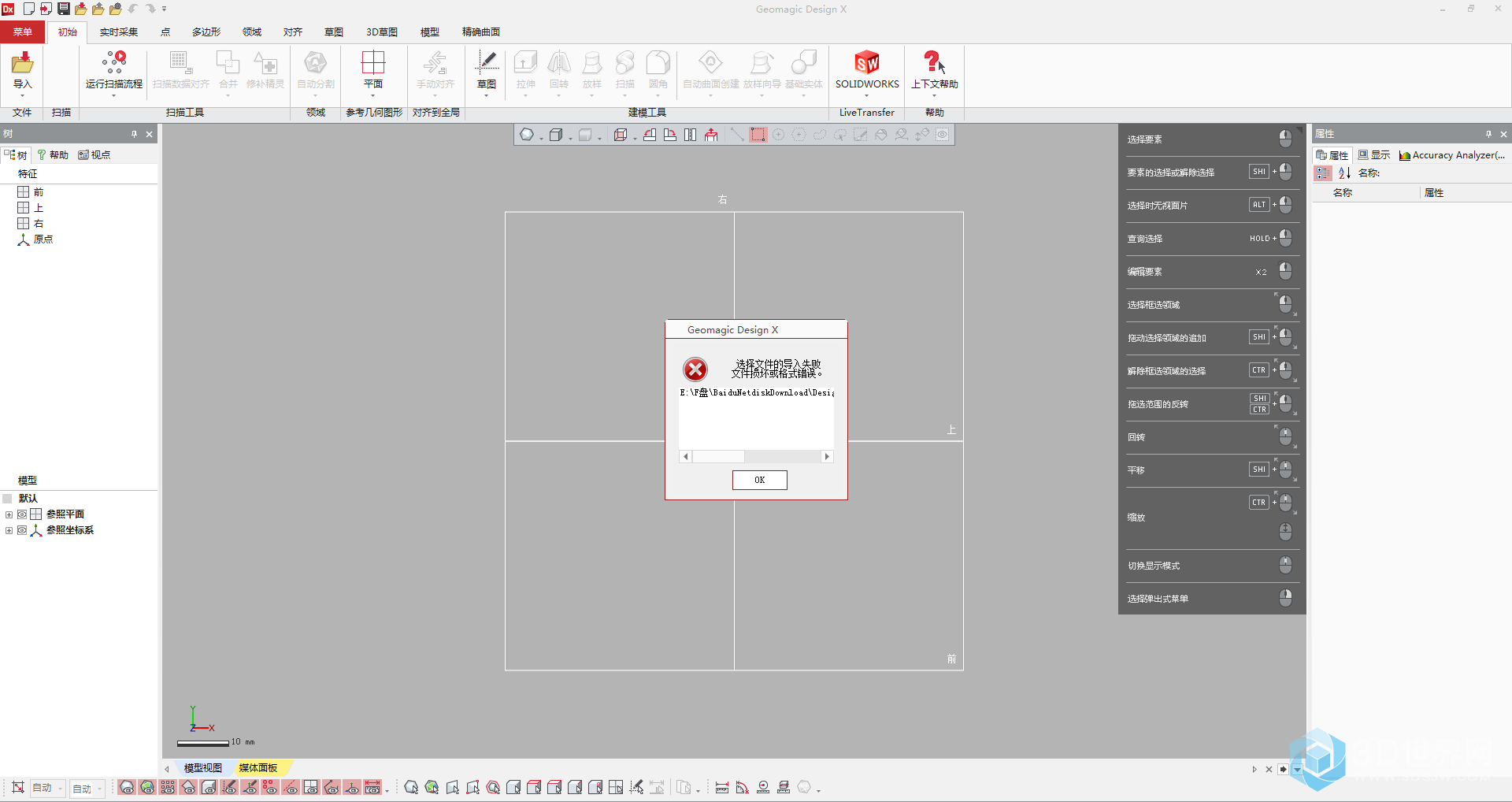Open the viewpoint cube dropdown arrow
Screen dimensions: 1512x802
[x=635, y=138]
